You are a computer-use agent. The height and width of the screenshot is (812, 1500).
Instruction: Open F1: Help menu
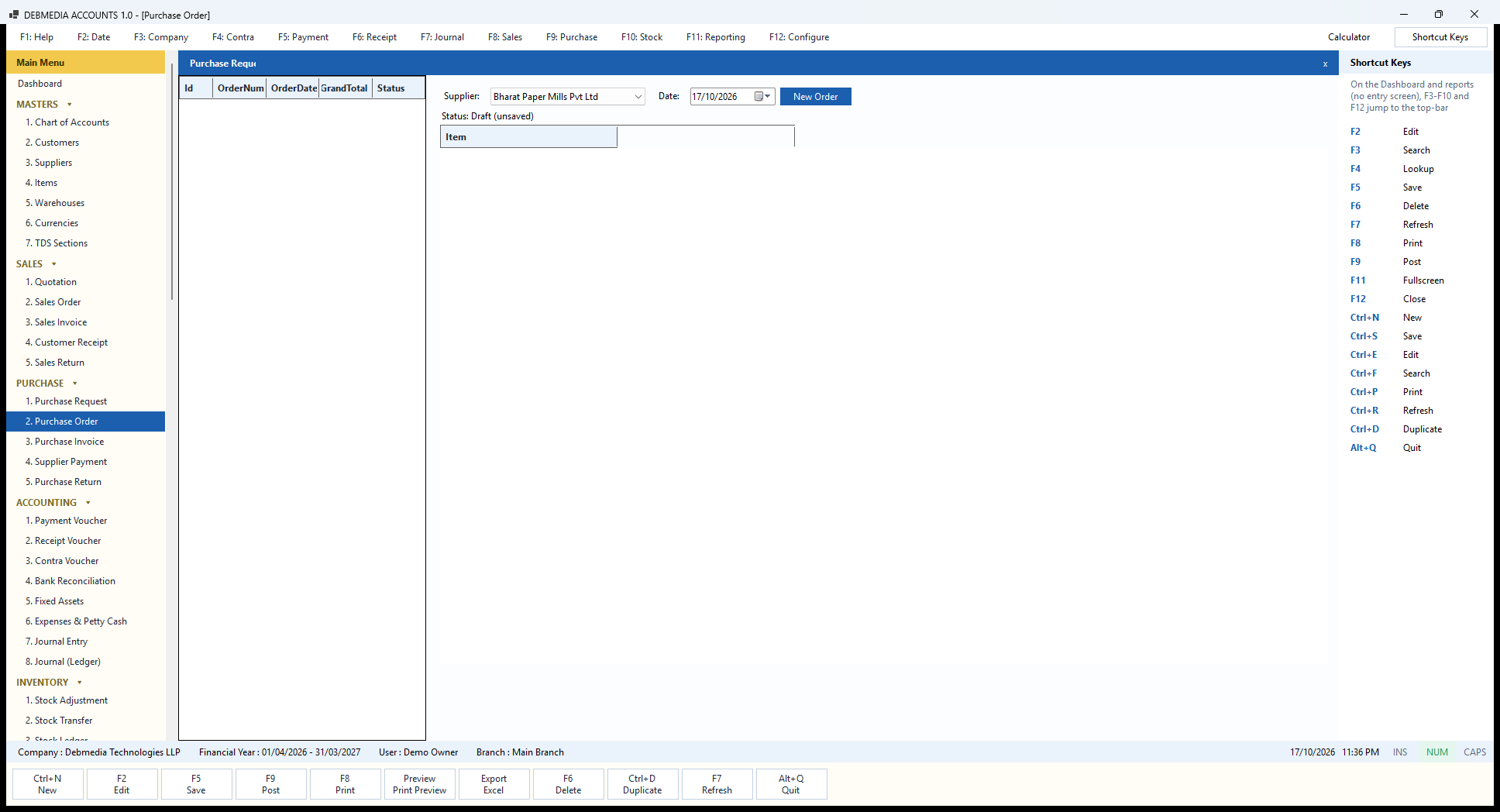pos(37,37)
